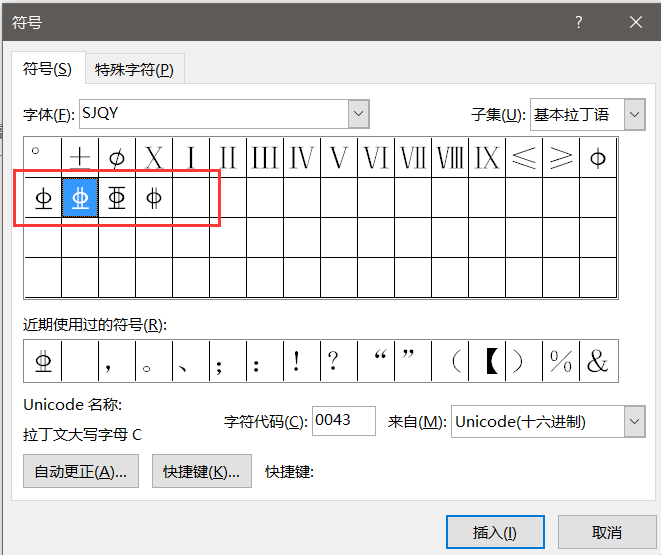Viewport: 661px width, 555px height.
Task: Select the plus sign symbol in grid
Action: (x=80, y=158)
